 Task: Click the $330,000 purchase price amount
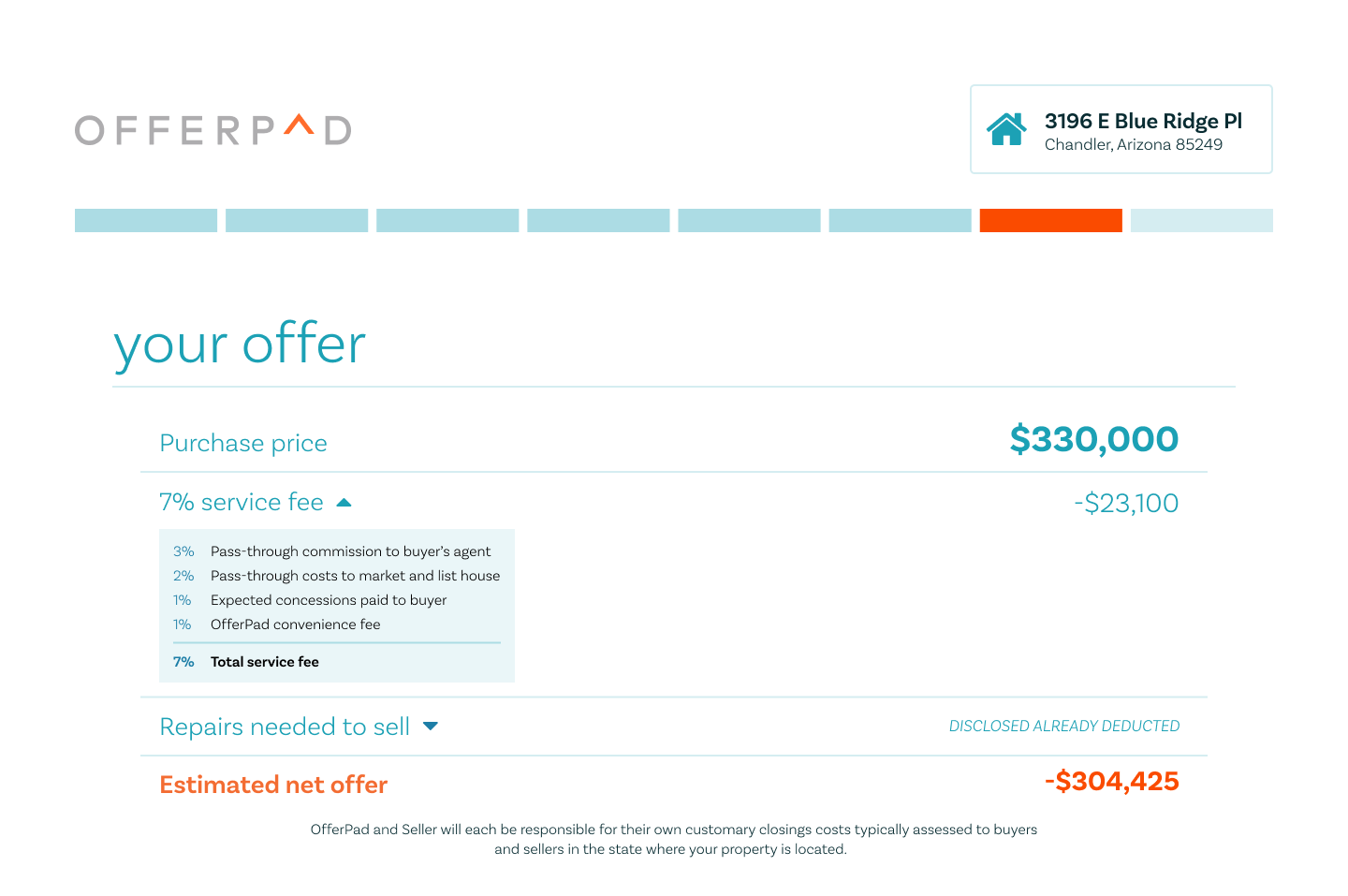point(1094,439)
